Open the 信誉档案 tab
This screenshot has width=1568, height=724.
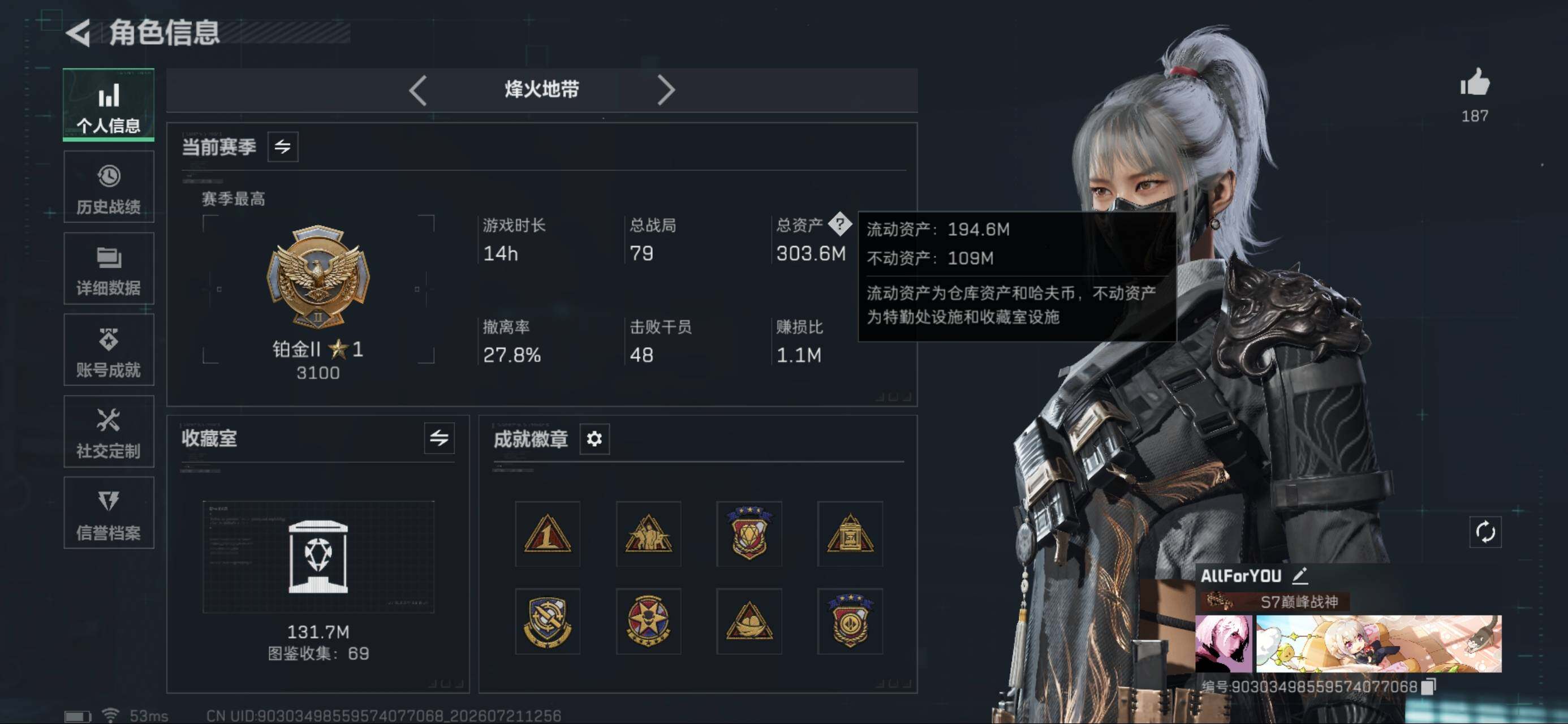click(x=109, y=512)
